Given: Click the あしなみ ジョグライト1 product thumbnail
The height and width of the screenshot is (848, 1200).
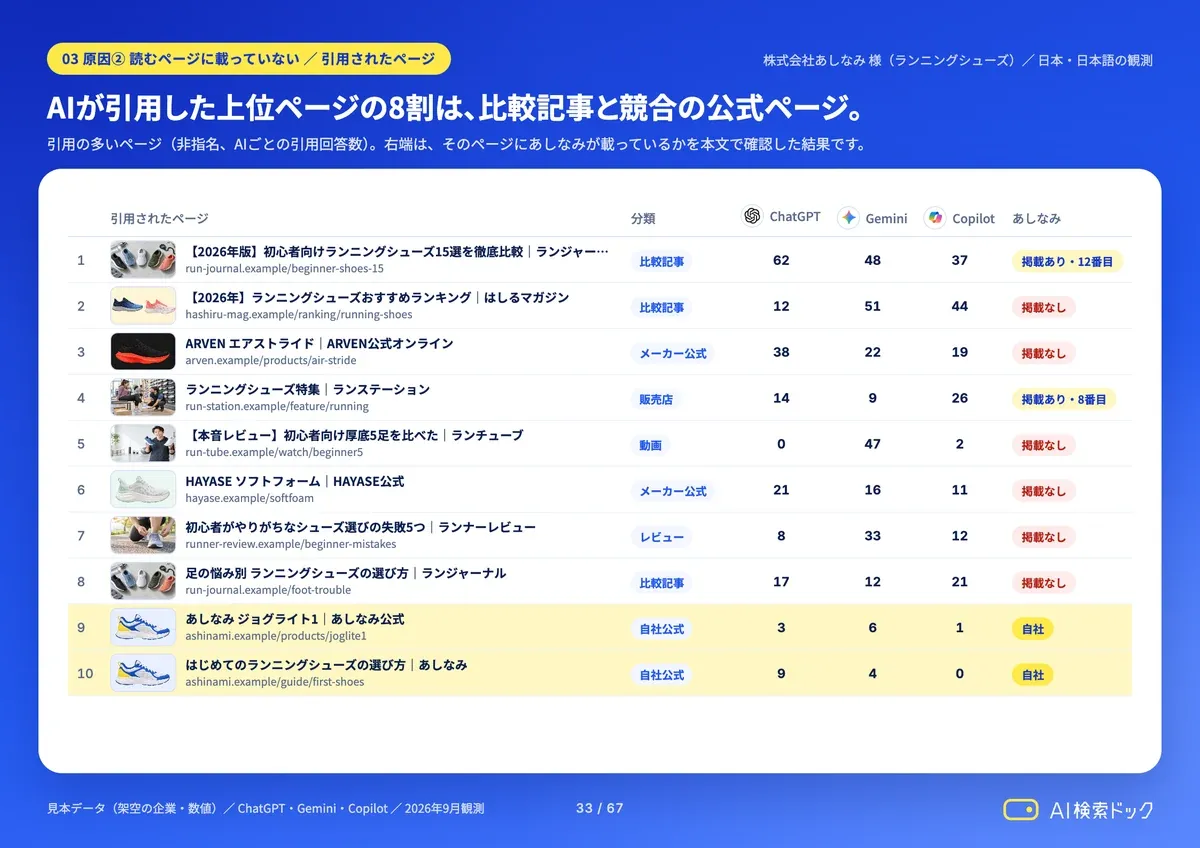Looking at the screenshot, I should coord(143,628).
